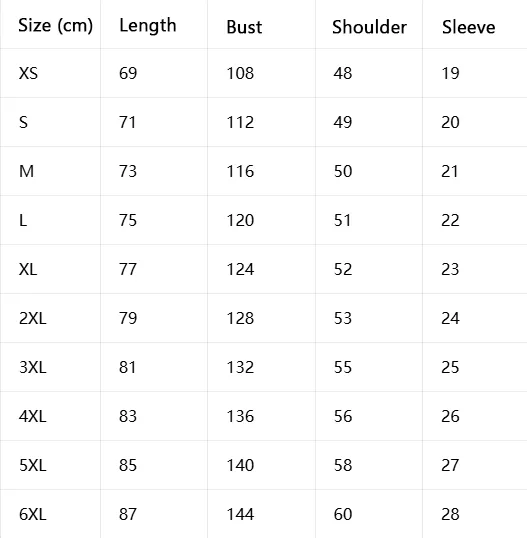Click the Sleeve column header
527x538 pixels.
click(x=468, y=27)
